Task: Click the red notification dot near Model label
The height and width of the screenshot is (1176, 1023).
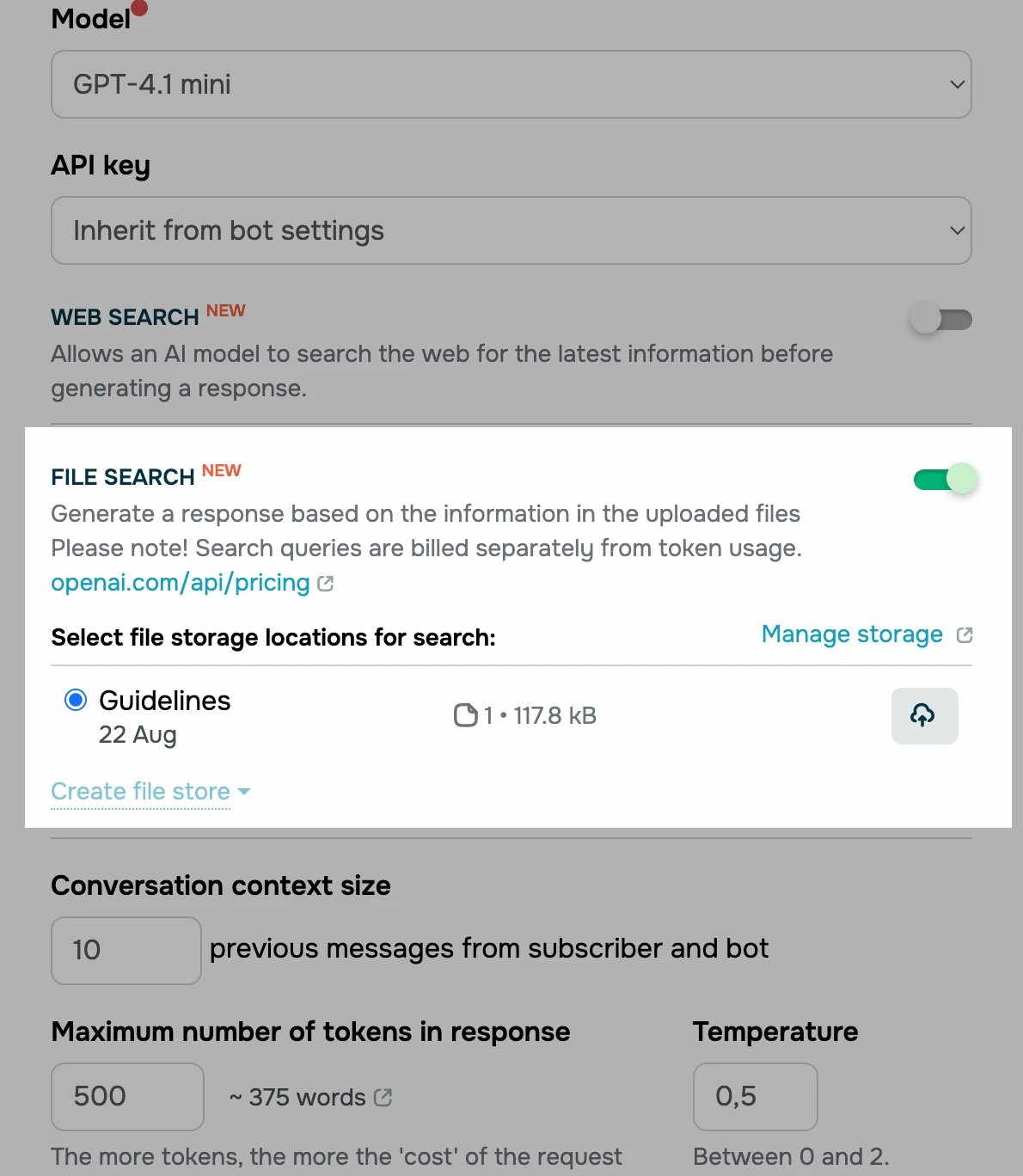Action: (x=140, y=9)
